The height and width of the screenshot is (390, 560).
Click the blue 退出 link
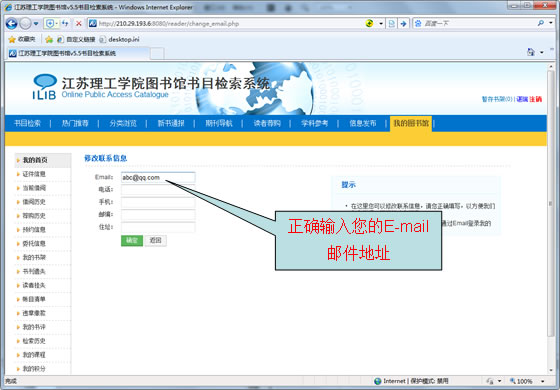(x=522, y=99)
